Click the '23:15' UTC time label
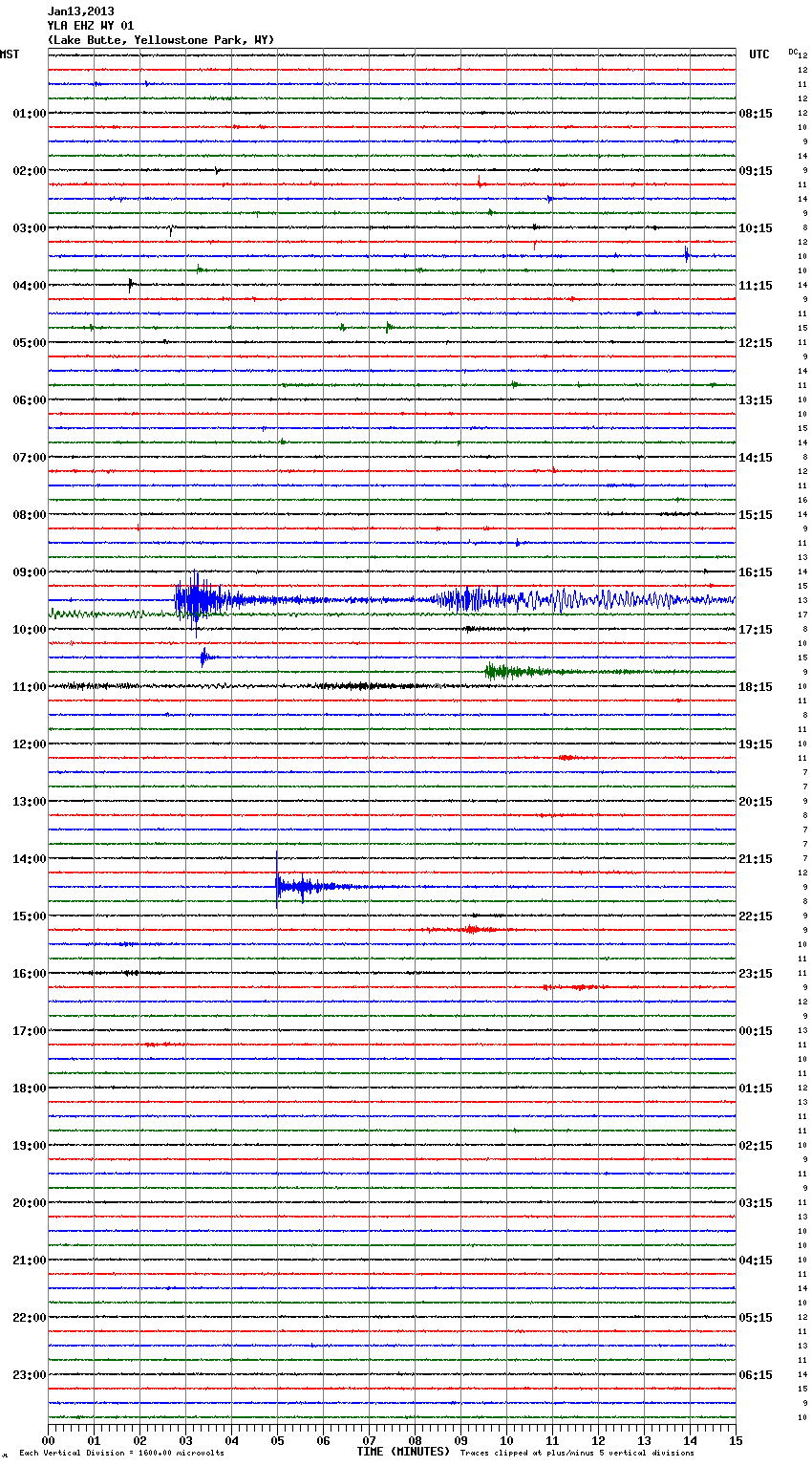Viewport: 812px width, 1466px height. [x=756, y=974]
